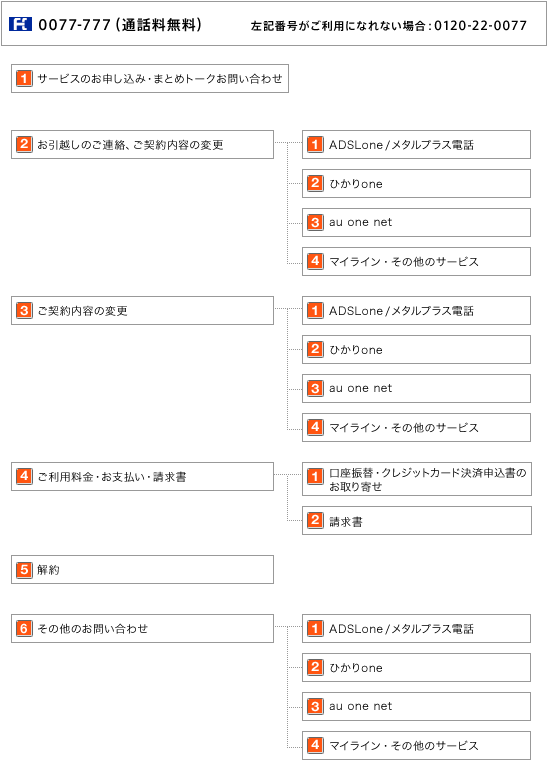Click the 0077-777 (通話料無料) phone number

(120, 25)
